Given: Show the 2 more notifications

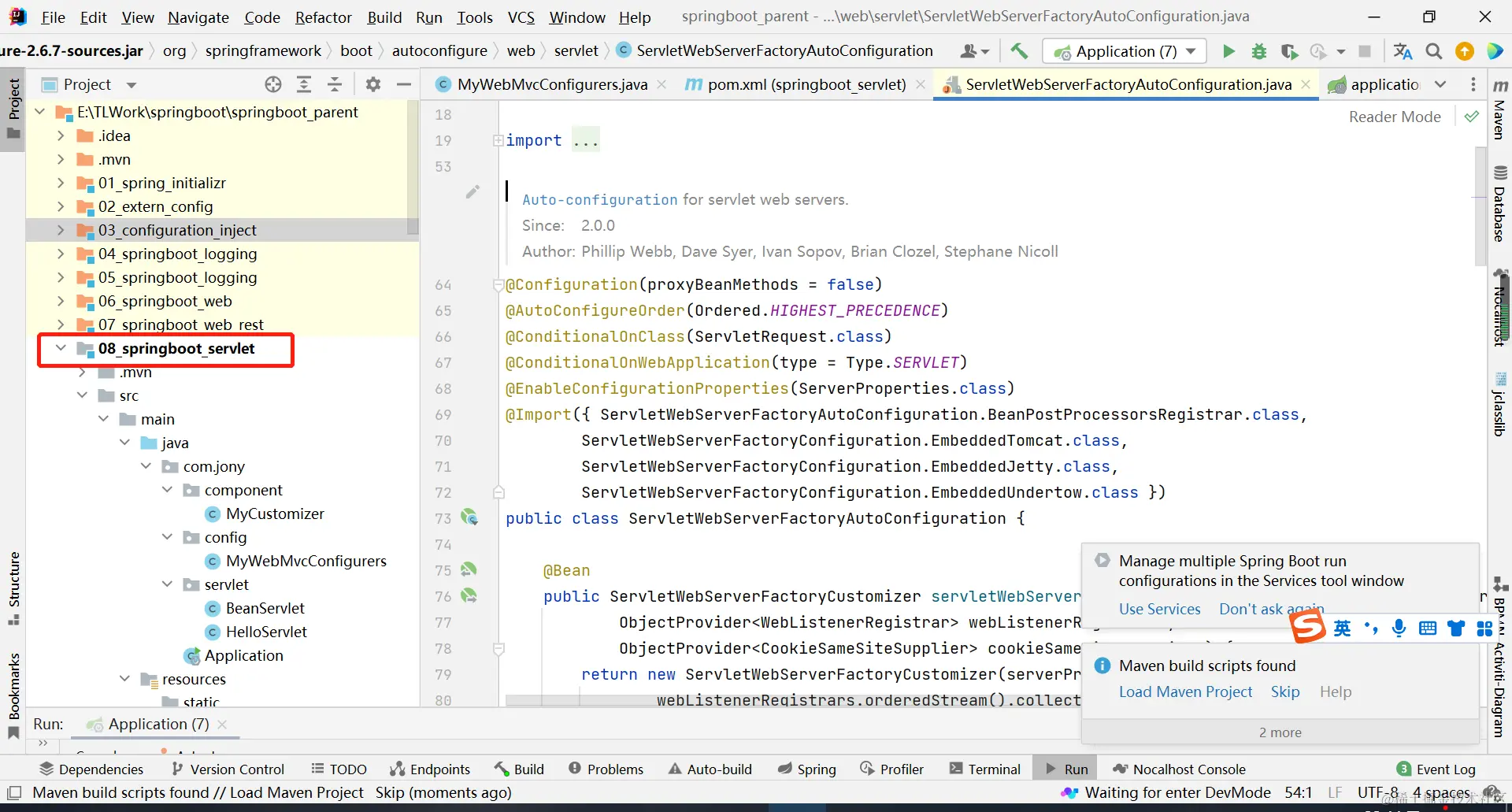Looking at the screenshot, I should click(1280, 732).
